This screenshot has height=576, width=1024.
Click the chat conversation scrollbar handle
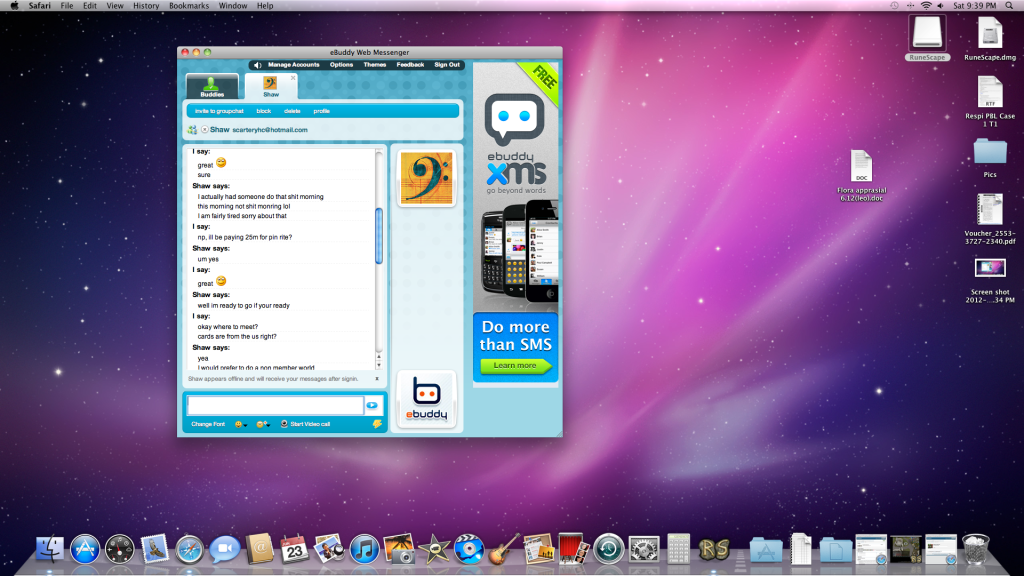tap(379, 236)
